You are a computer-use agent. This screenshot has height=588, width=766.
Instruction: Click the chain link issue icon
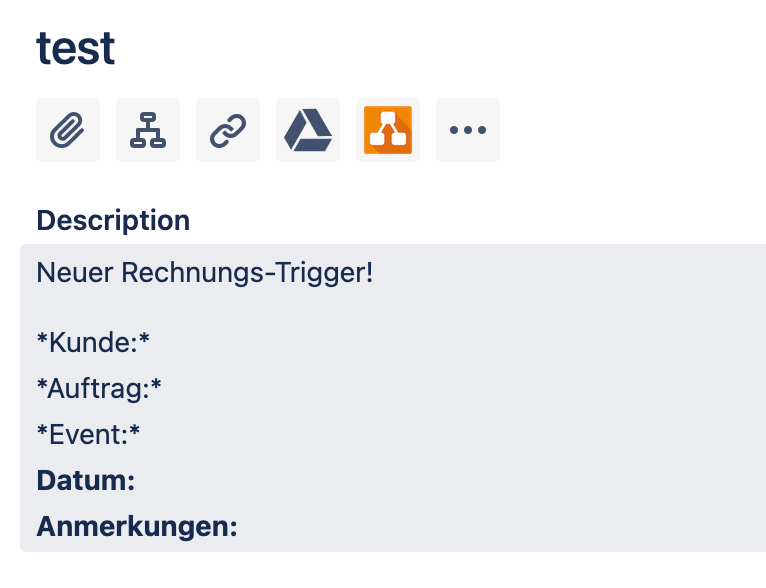[x=228, y=130]
